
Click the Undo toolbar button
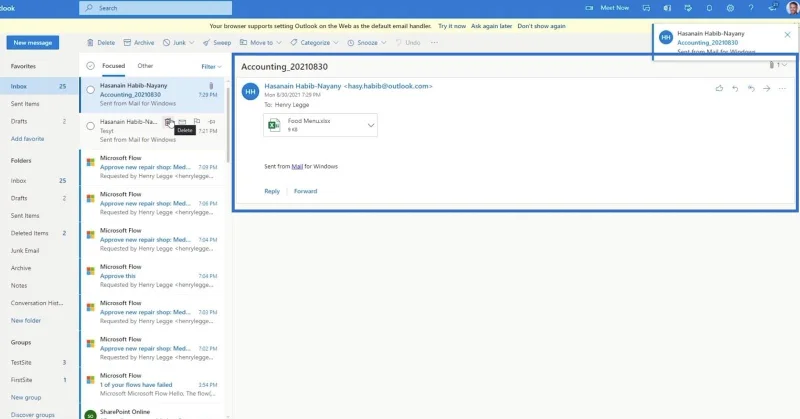click(408, 43)
